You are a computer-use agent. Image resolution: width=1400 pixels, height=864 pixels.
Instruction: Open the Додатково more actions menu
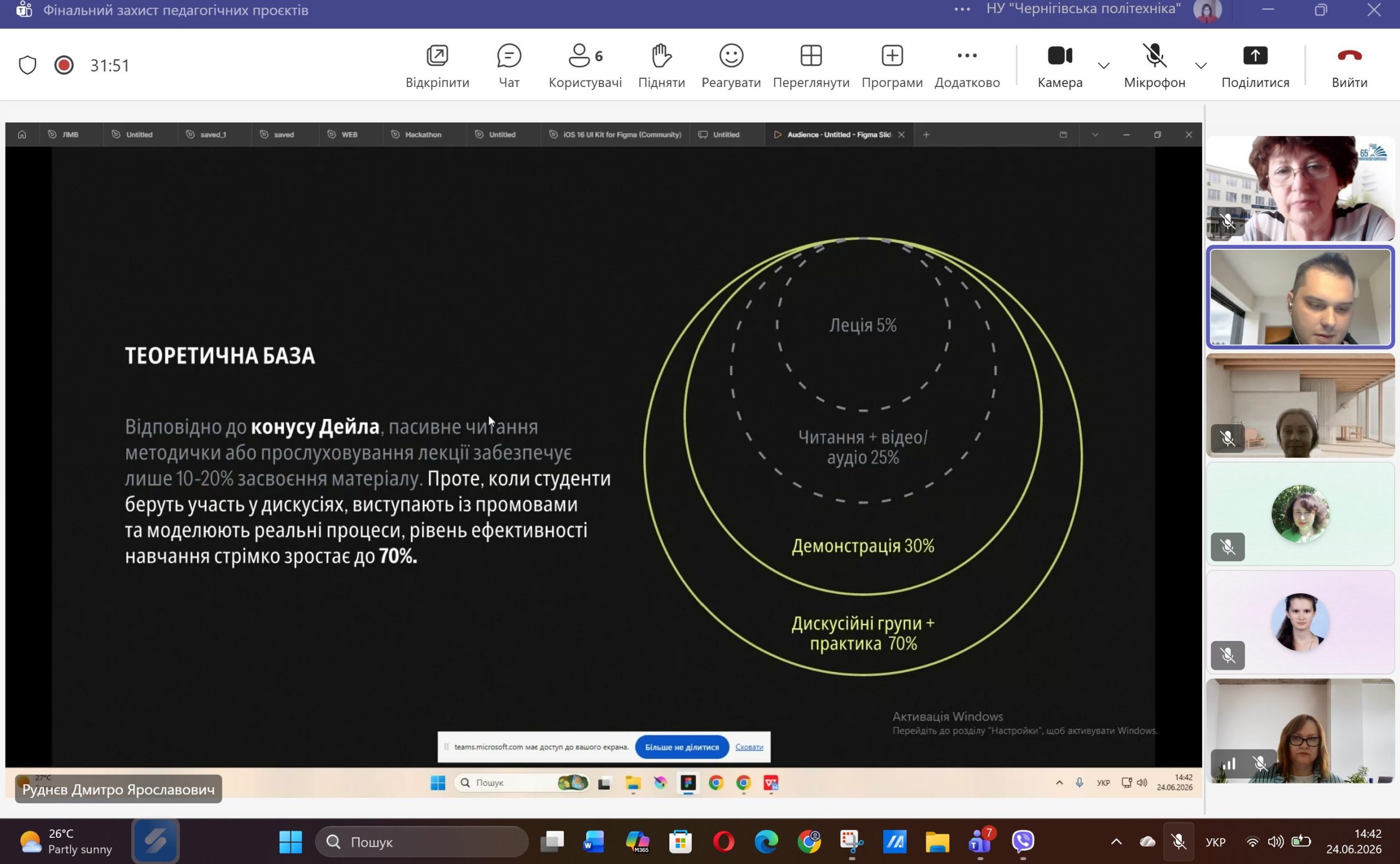(967, 66)
